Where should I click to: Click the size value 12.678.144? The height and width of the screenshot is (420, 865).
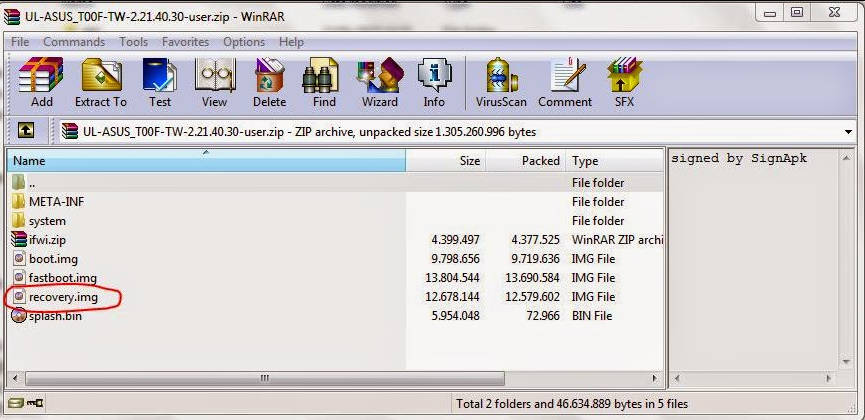coord(452,297)
